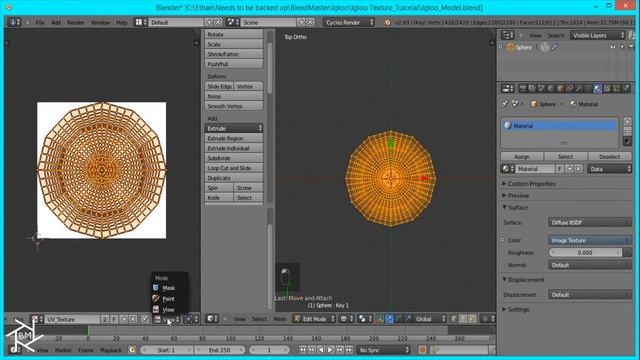This screenshot has width=640, height=360.
Task: Toggle pin icon in properties context
Action: [x=505, y=104]
